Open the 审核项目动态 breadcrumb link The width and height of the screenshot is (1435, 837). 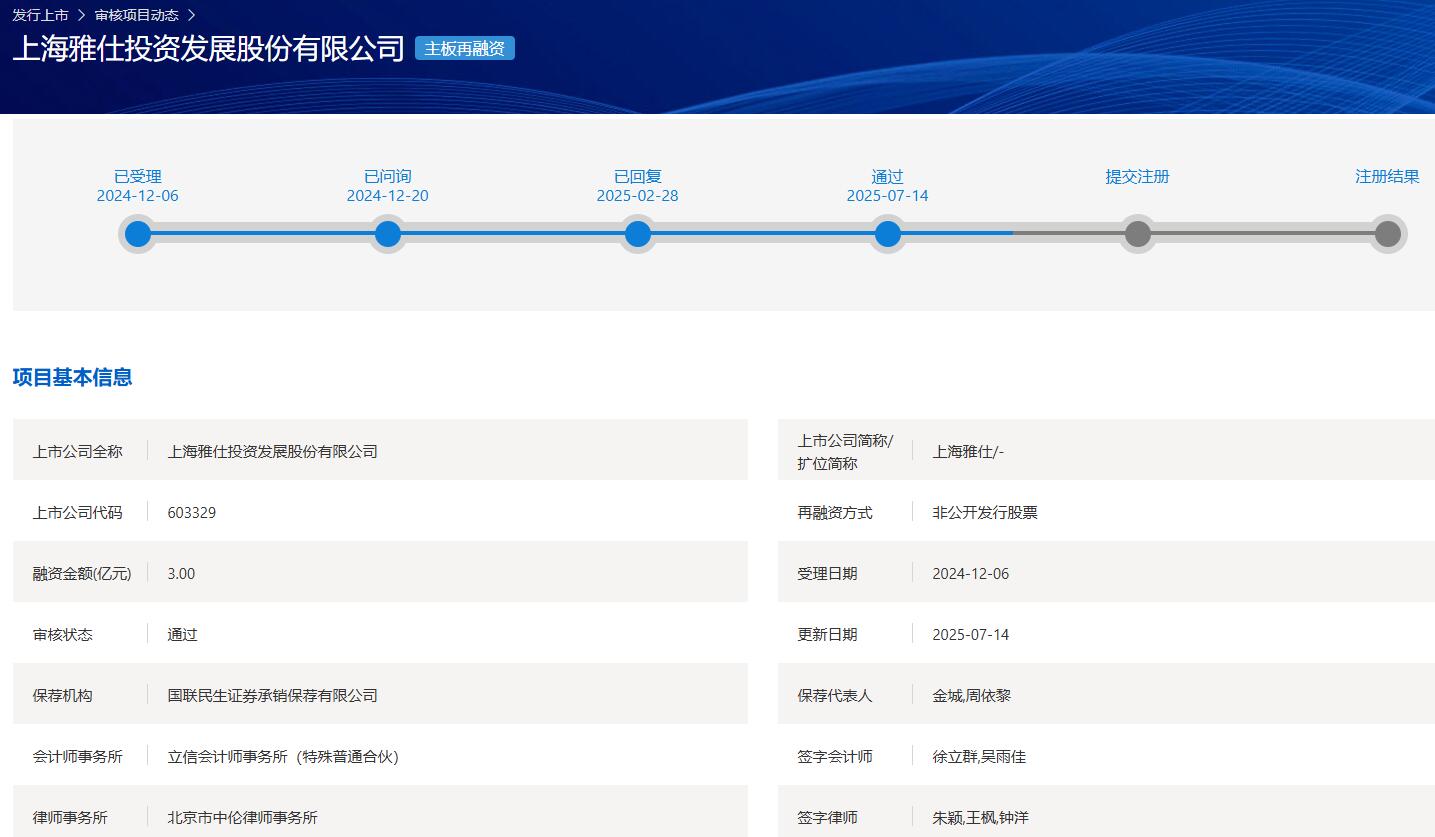coord(136,15)
